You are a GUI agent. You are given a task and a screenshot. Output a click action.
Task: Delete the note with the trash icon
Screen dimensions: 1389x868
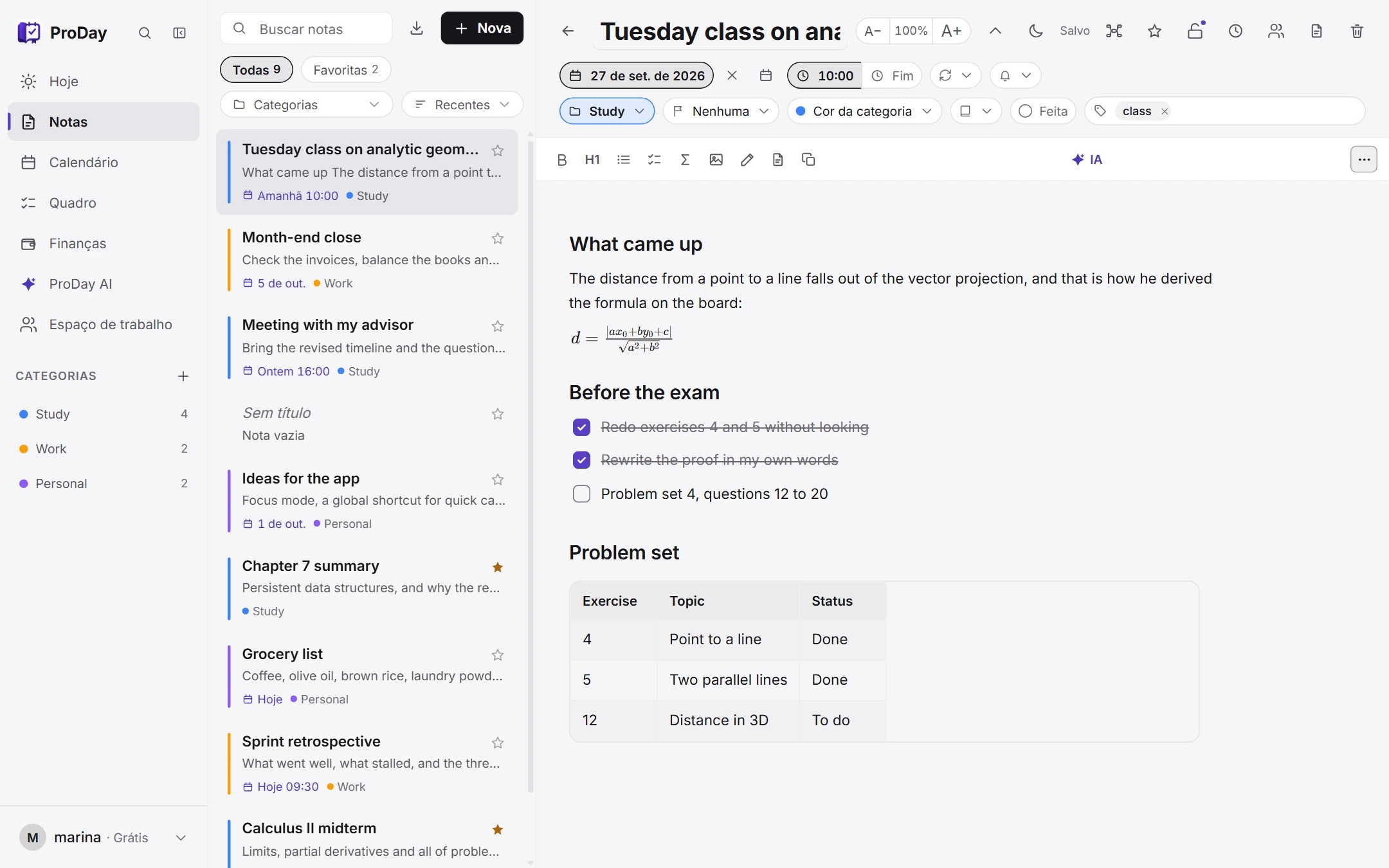[1357, 31]
